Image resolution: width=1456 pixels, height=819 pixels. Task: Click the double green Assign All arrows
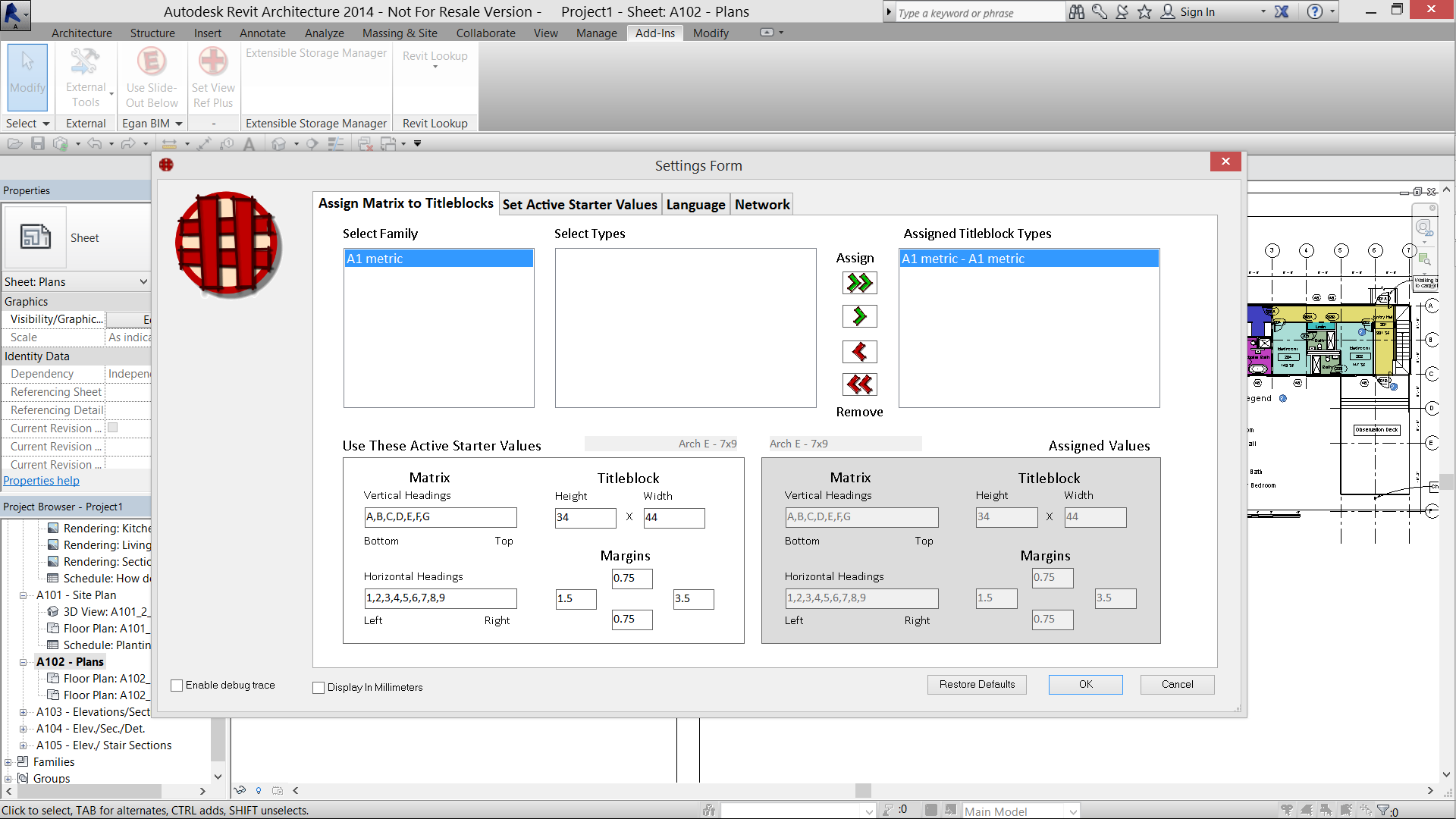(x=859, y=283)
